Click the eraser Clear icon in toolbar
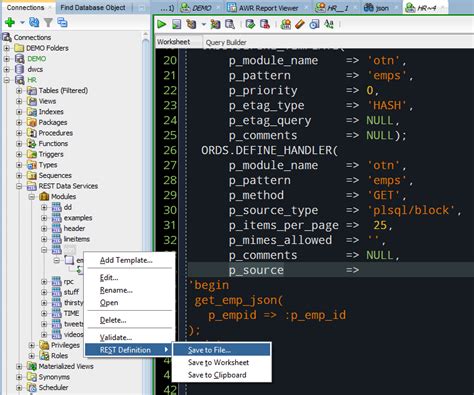474x395 pixels. [x=300, y=24]
